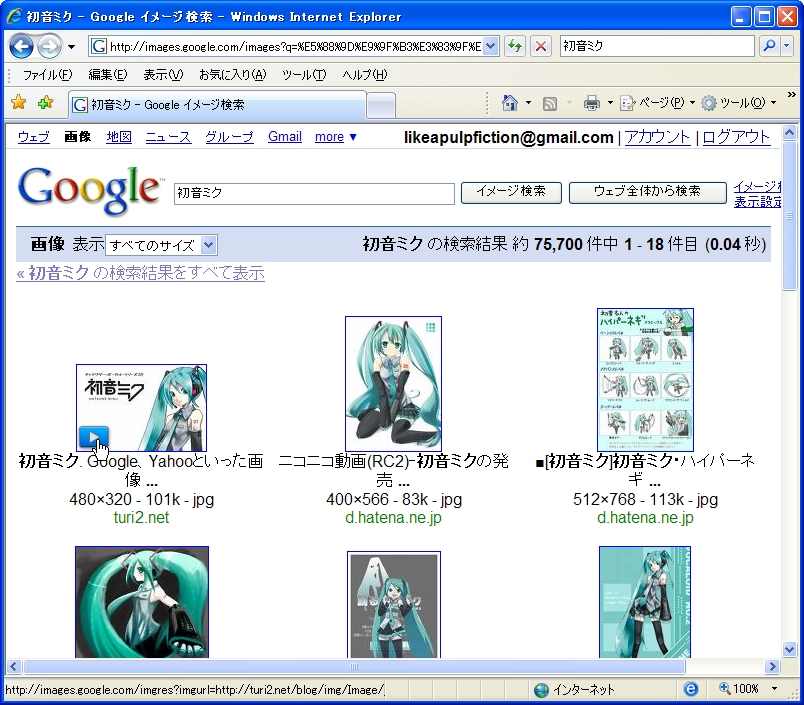Viewport: 804px width, 705px height.
Task: Click the blue play icon on first thumbnail
Action: (x=93, y=437)
